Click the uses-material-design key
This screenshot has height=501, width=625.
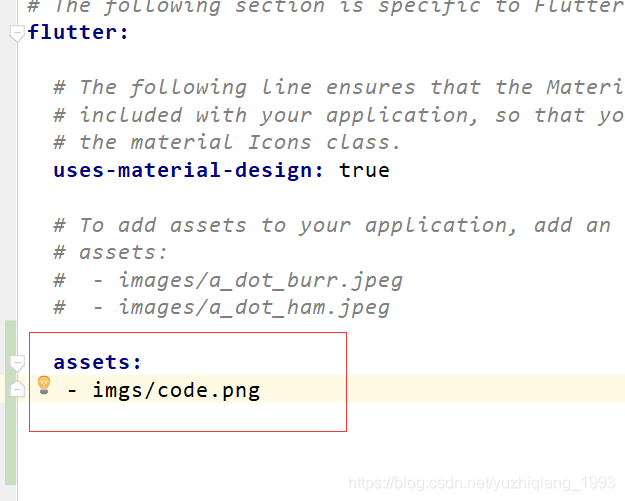coord(189,170)
